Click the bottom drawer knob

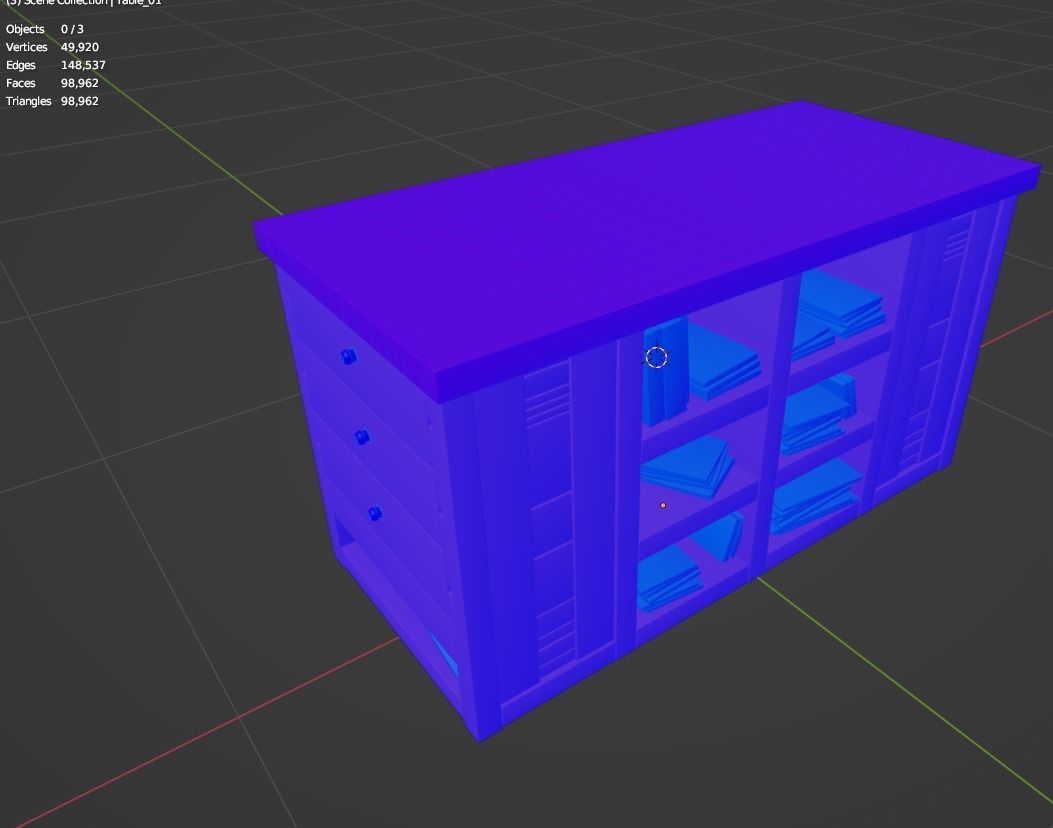point(375,514)
